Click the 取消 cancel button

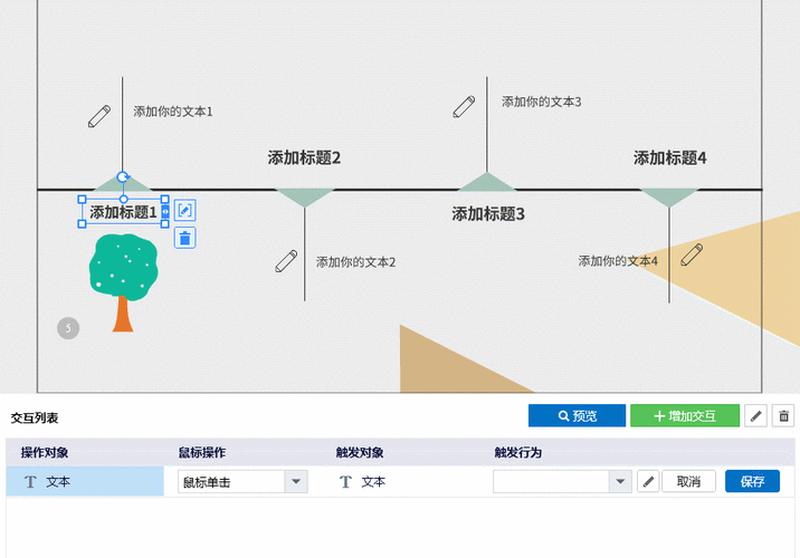pos(688,481)
